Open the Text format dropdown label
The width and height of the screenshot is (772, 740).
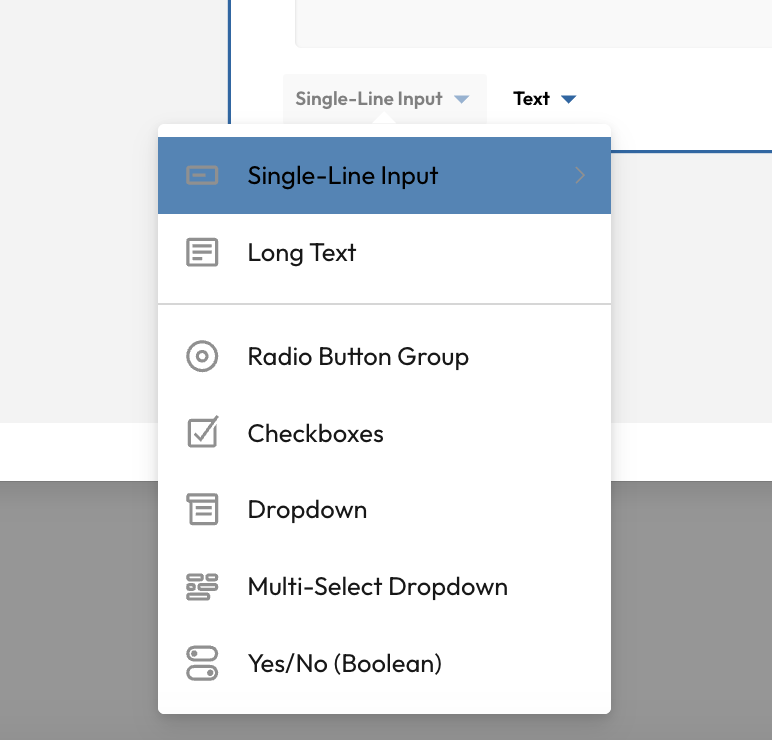point(531,99)
